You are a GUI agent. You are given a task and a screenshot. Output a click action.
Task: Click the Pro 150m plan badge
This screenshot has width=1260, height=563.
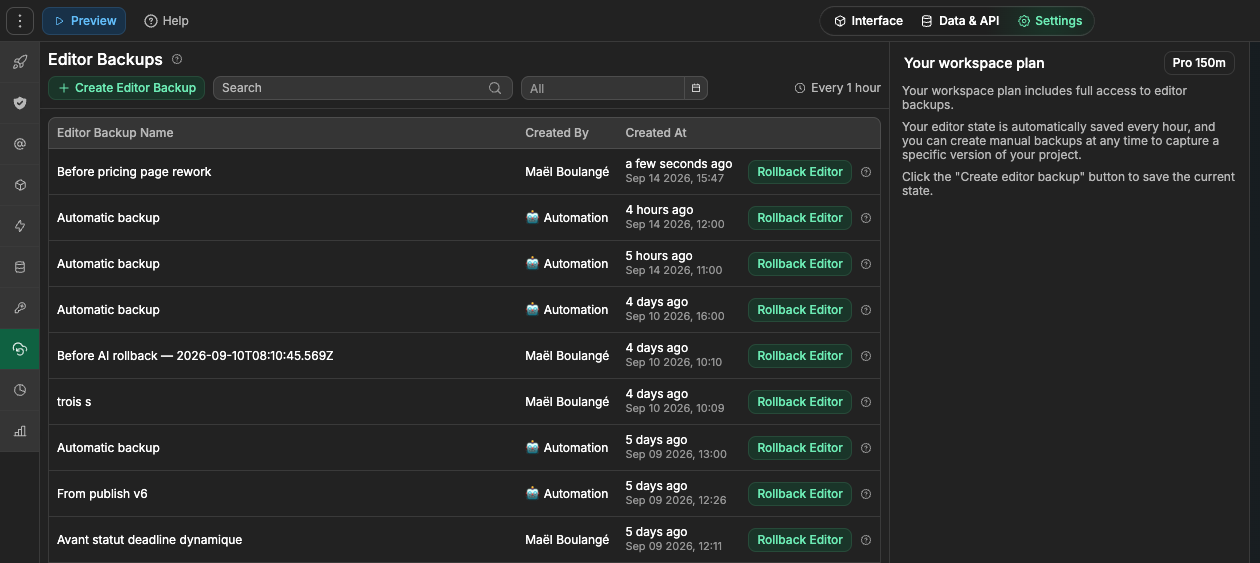[x=1199, y=63]
